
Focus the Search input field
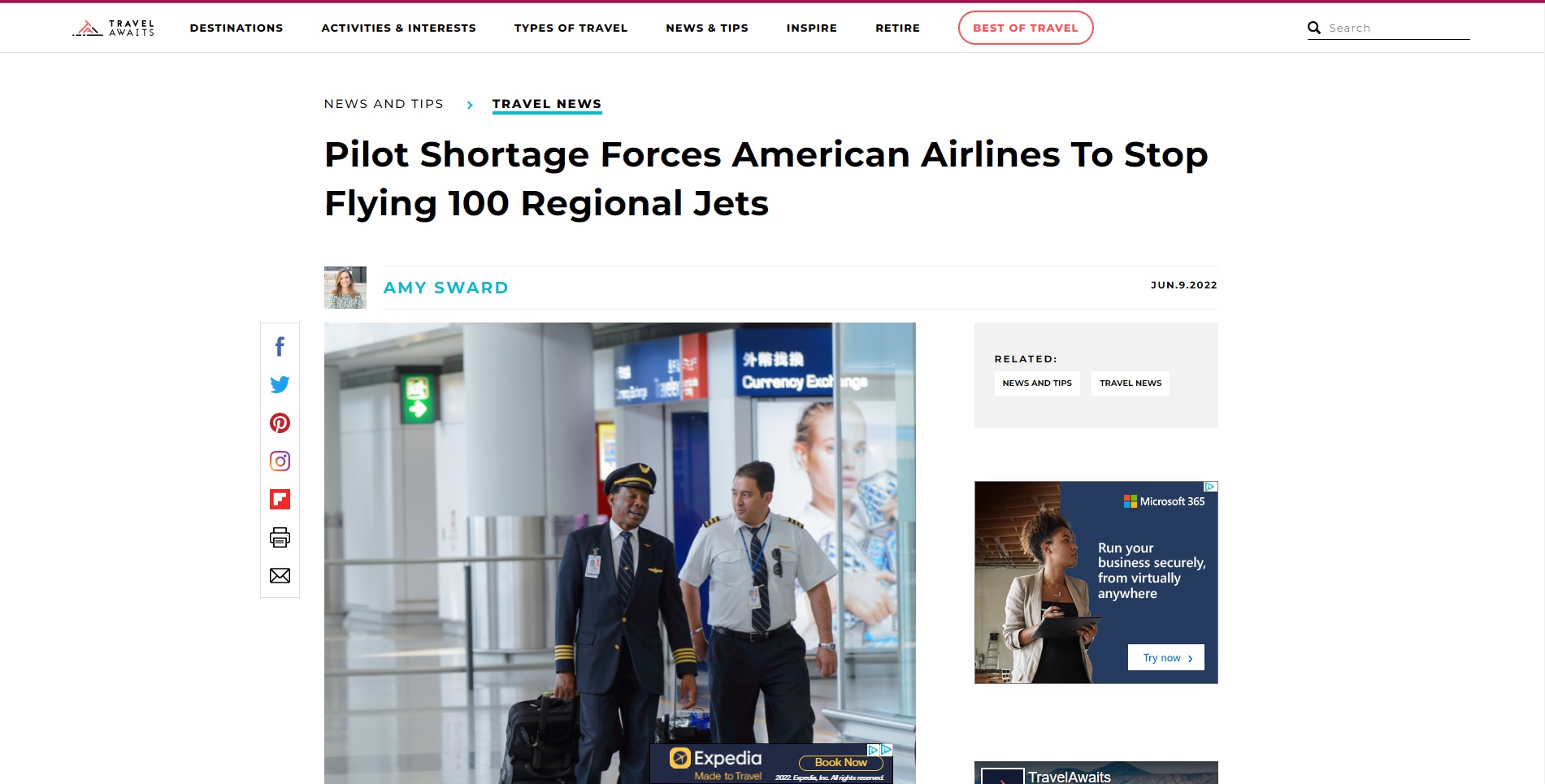coord(1398,28)
